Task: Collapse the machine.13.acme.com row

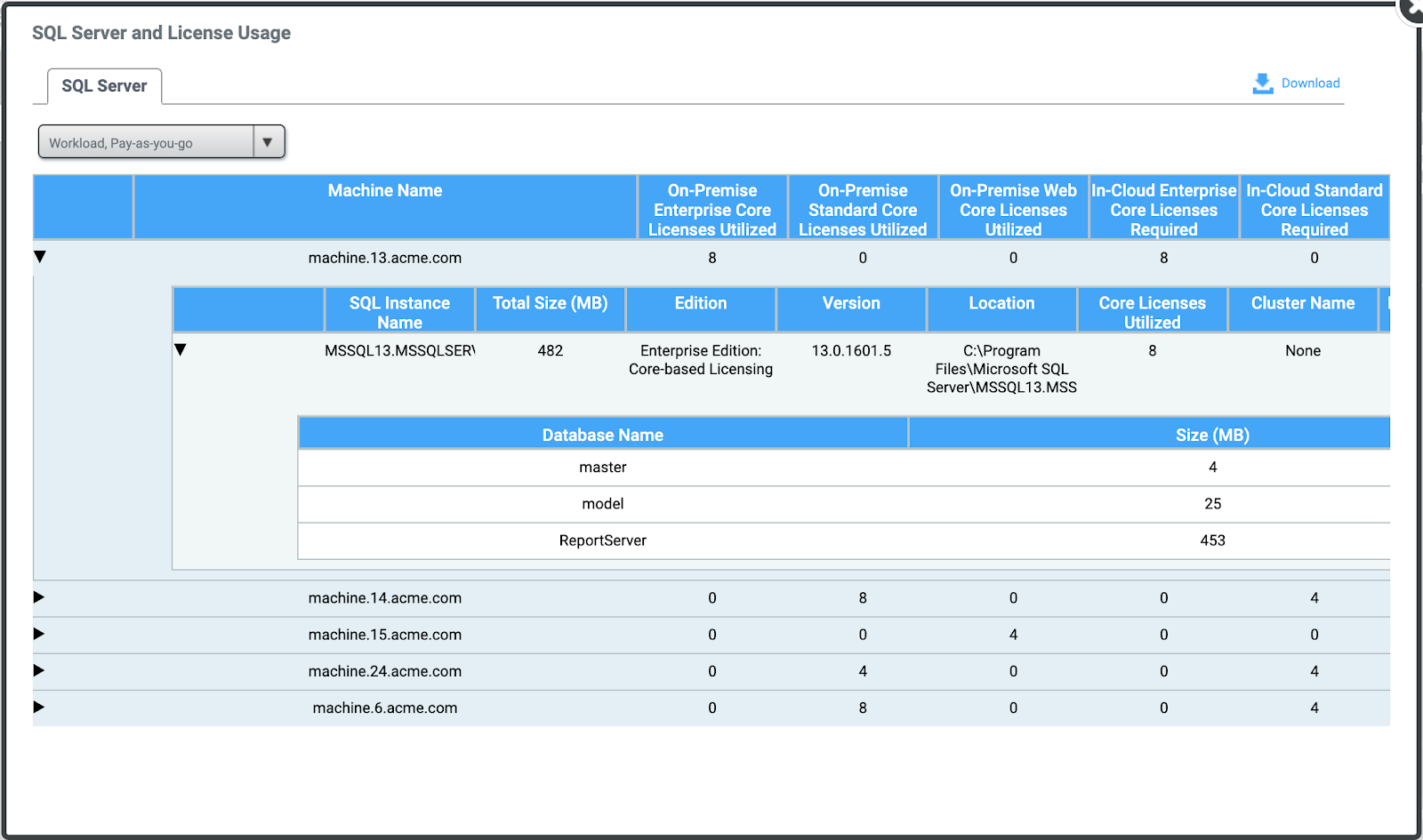Action: tap(40, 257)
